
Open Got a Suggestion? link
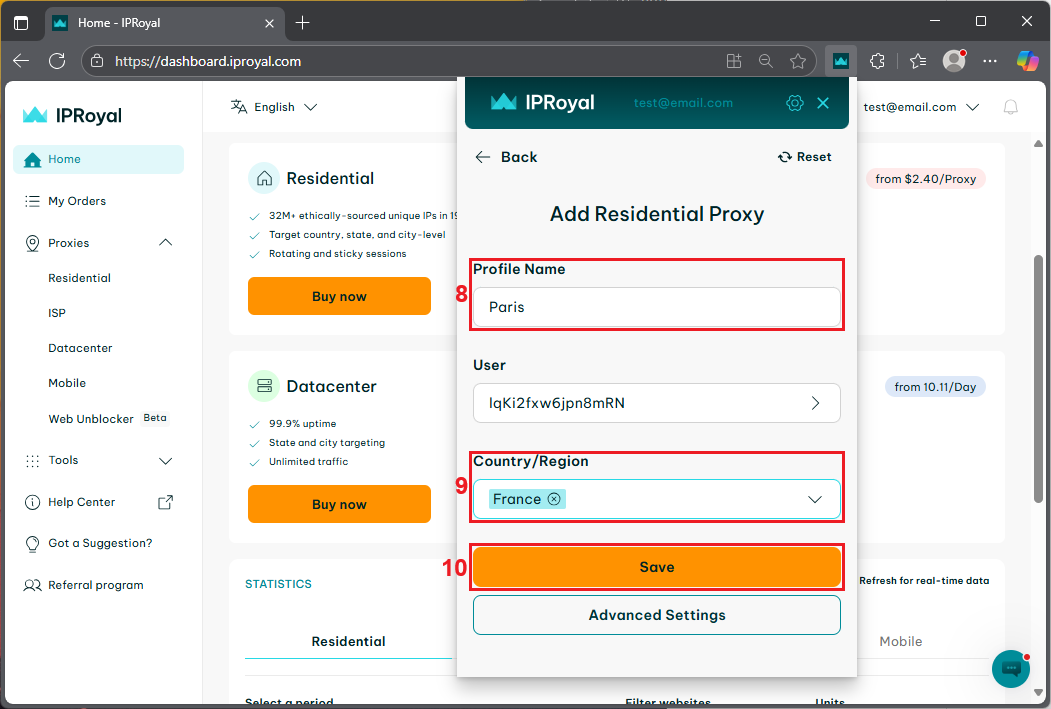[x=100, y=543]
